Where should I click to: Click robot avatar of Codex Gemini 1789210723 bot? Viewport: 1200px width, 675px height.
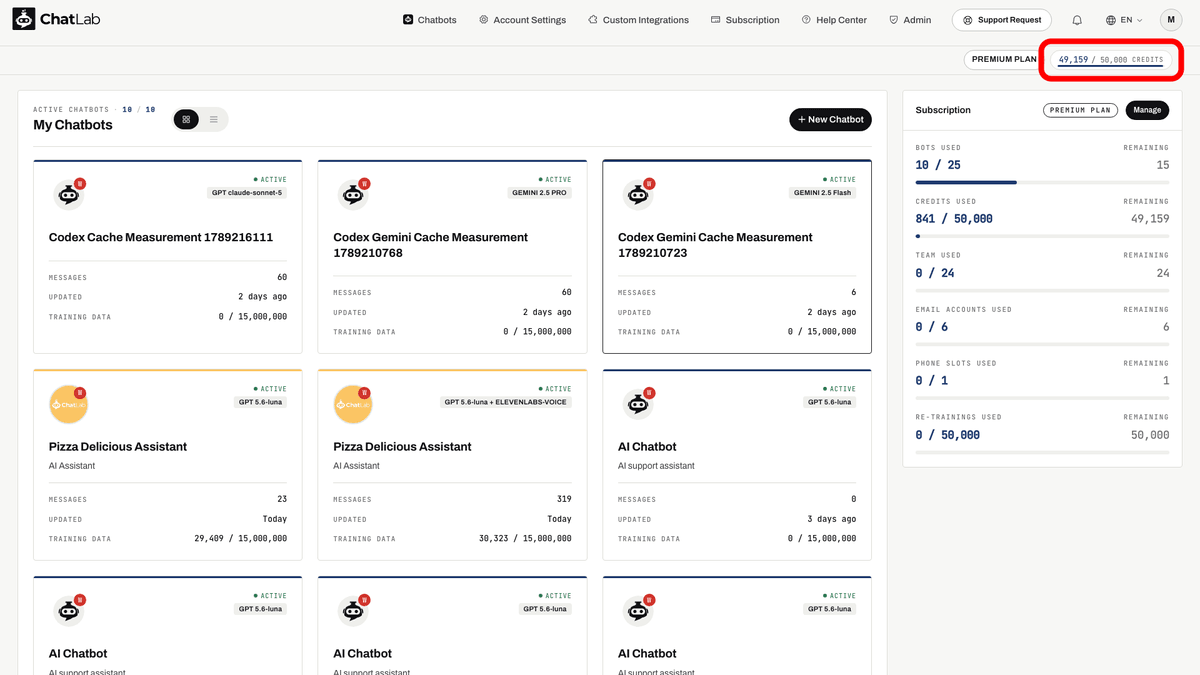pos(637,194)
